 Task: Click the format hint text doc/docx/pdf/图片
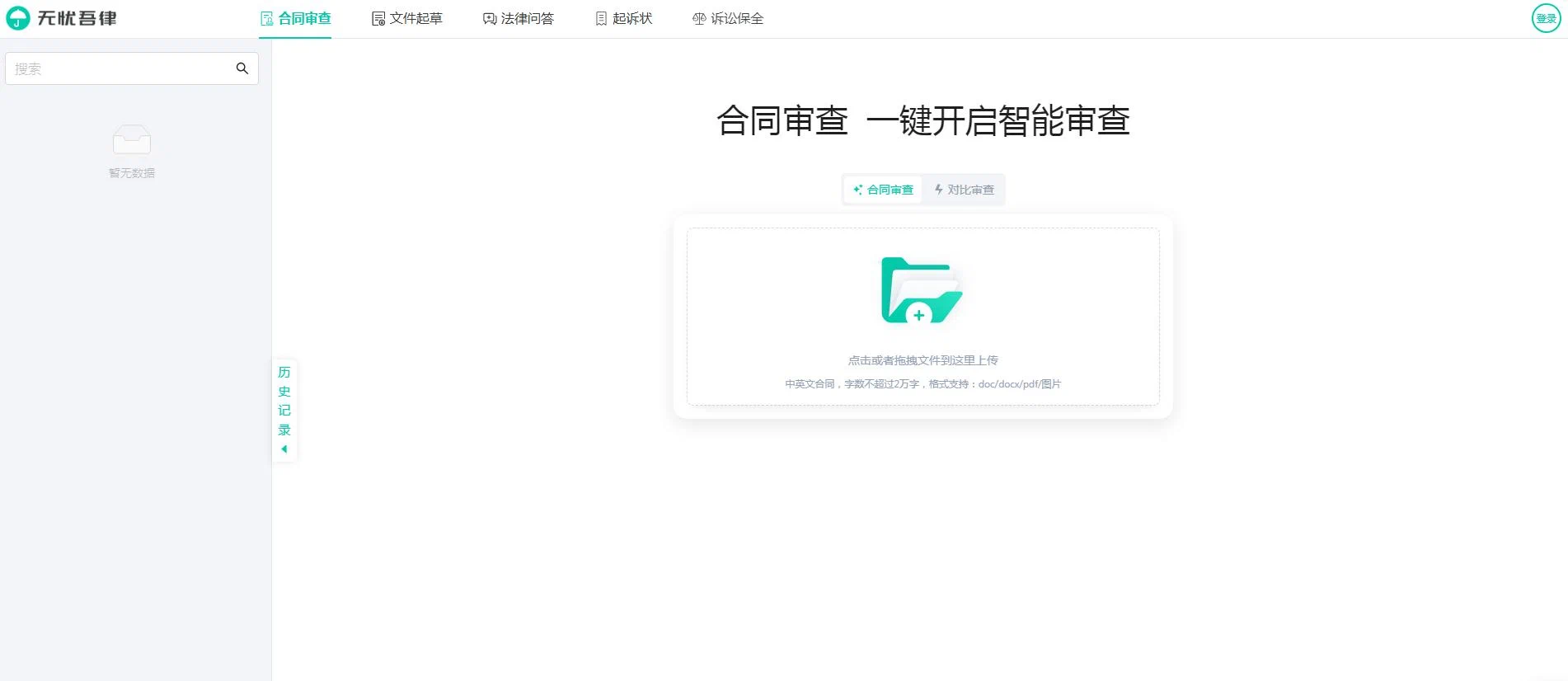922,384
